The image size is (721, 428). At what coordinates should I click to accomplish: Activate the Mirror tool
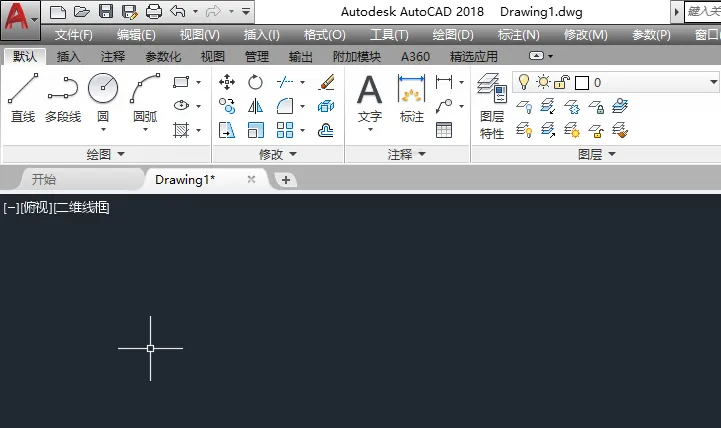(255, 106)
